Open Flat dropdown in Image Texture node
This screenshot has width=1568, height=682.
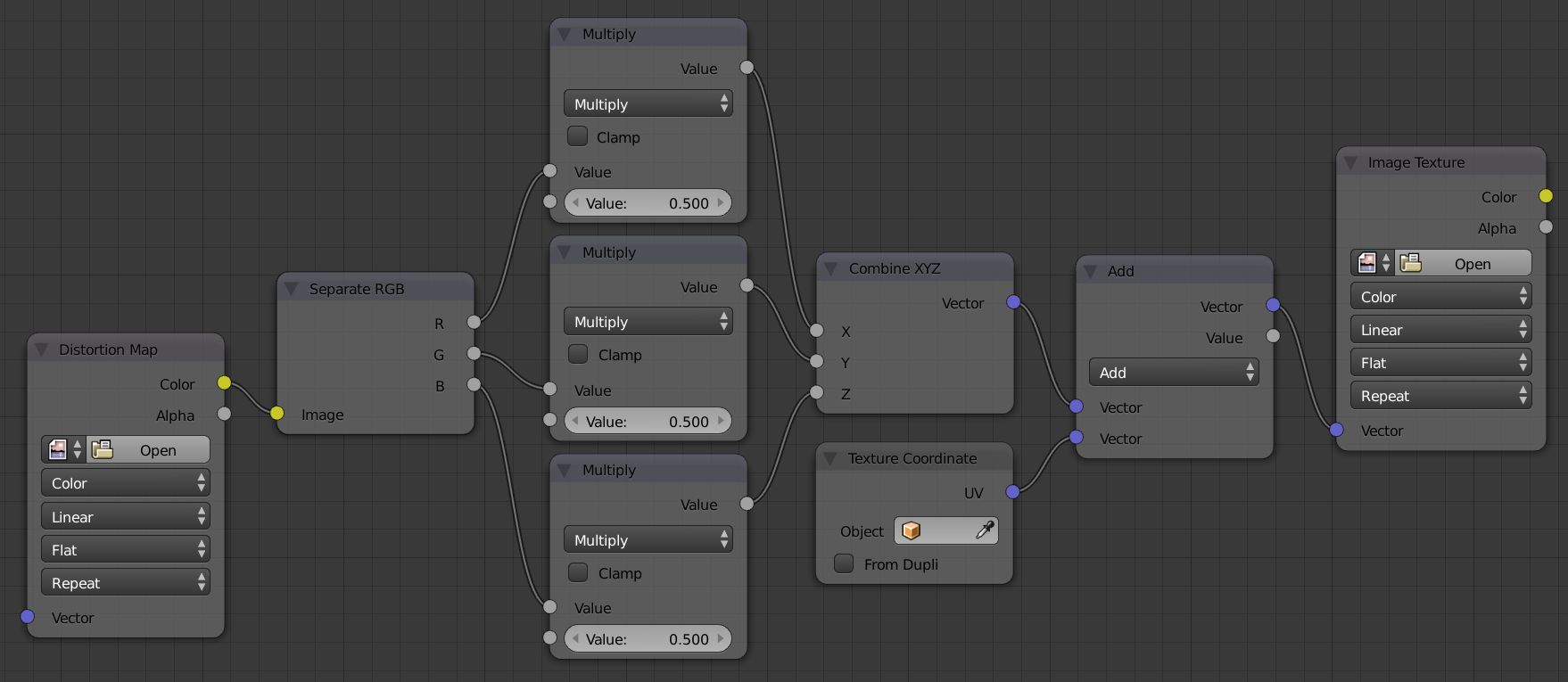[x=1440, y=362]
